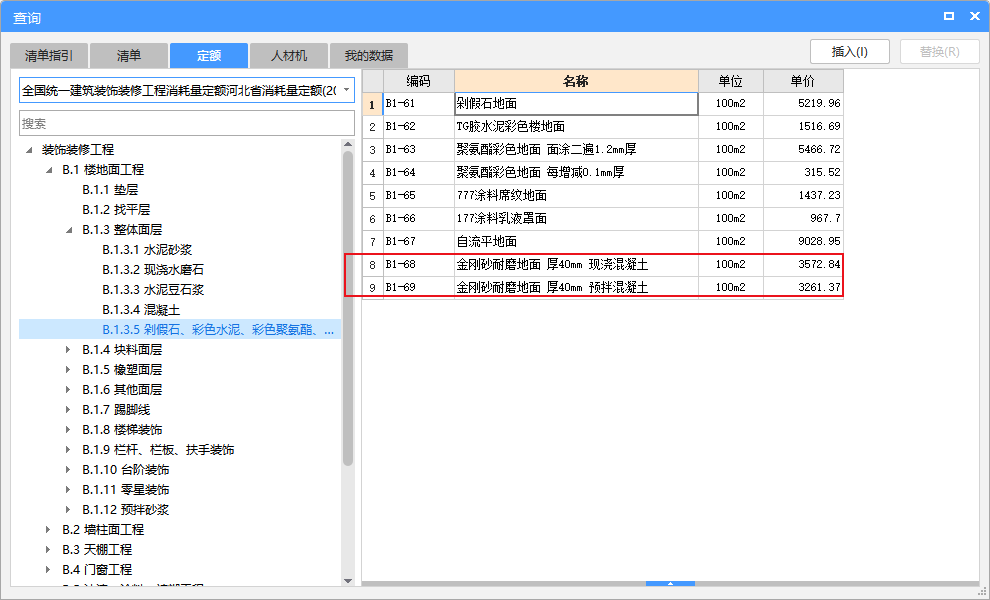Screen dimensions: 990x600
Task: Collapse the 装饰装修工程 root node
Action: (x=29, y=150)
